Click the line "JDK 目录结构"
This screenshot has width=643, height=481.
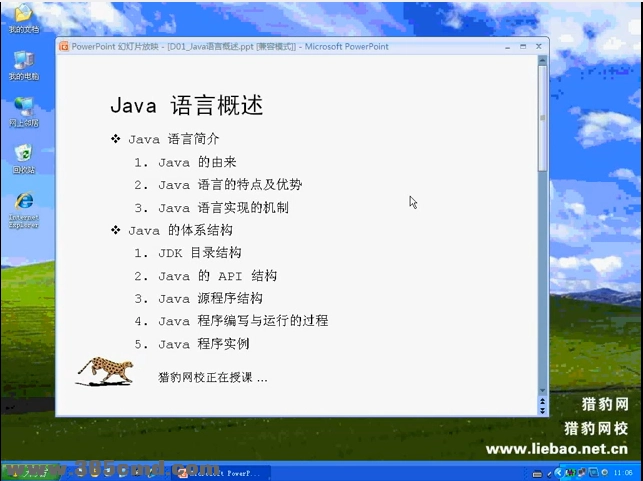tap(200, 253)
